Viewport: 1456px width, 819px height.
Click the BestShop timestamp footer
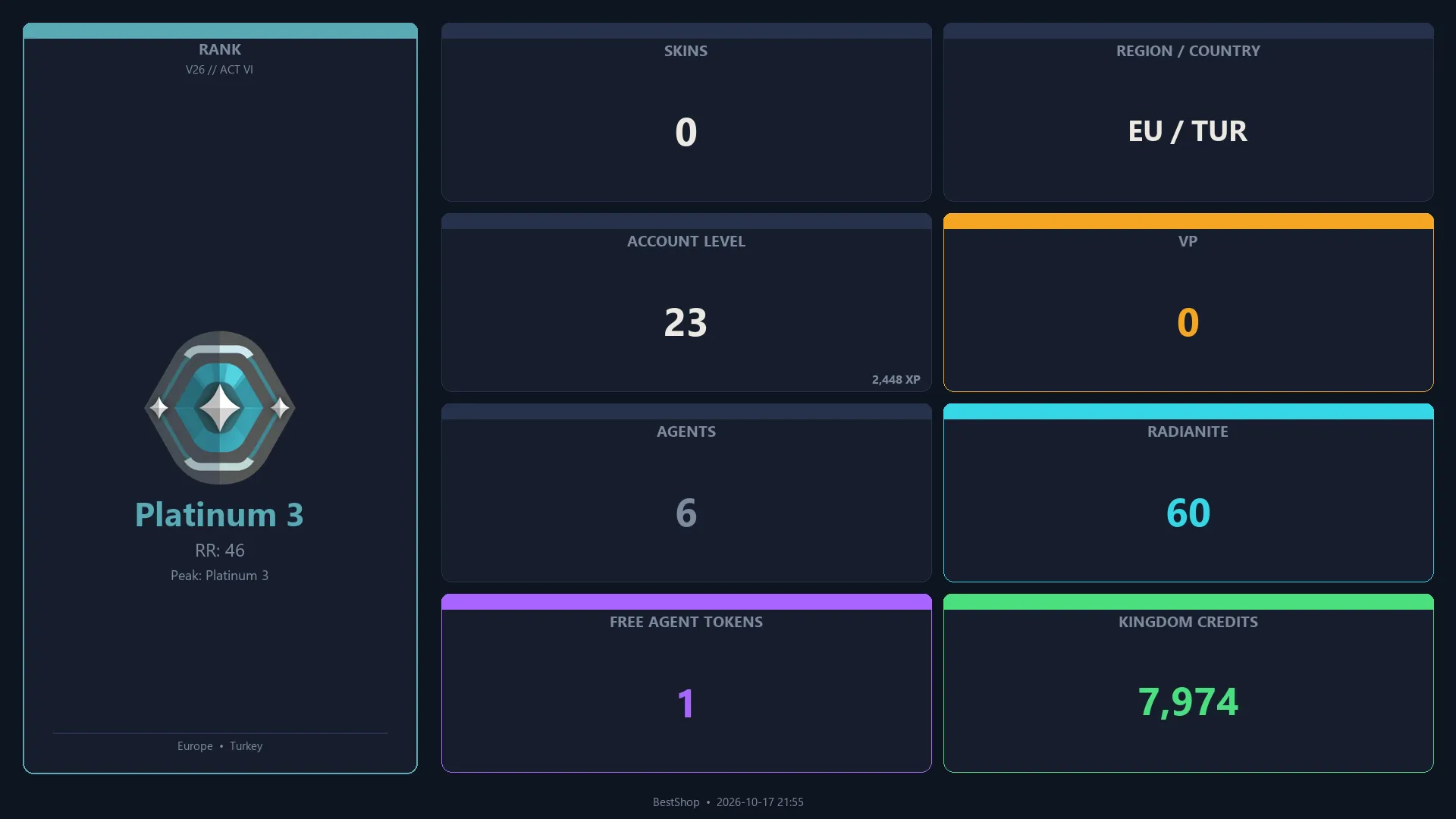tap(728, 802)
